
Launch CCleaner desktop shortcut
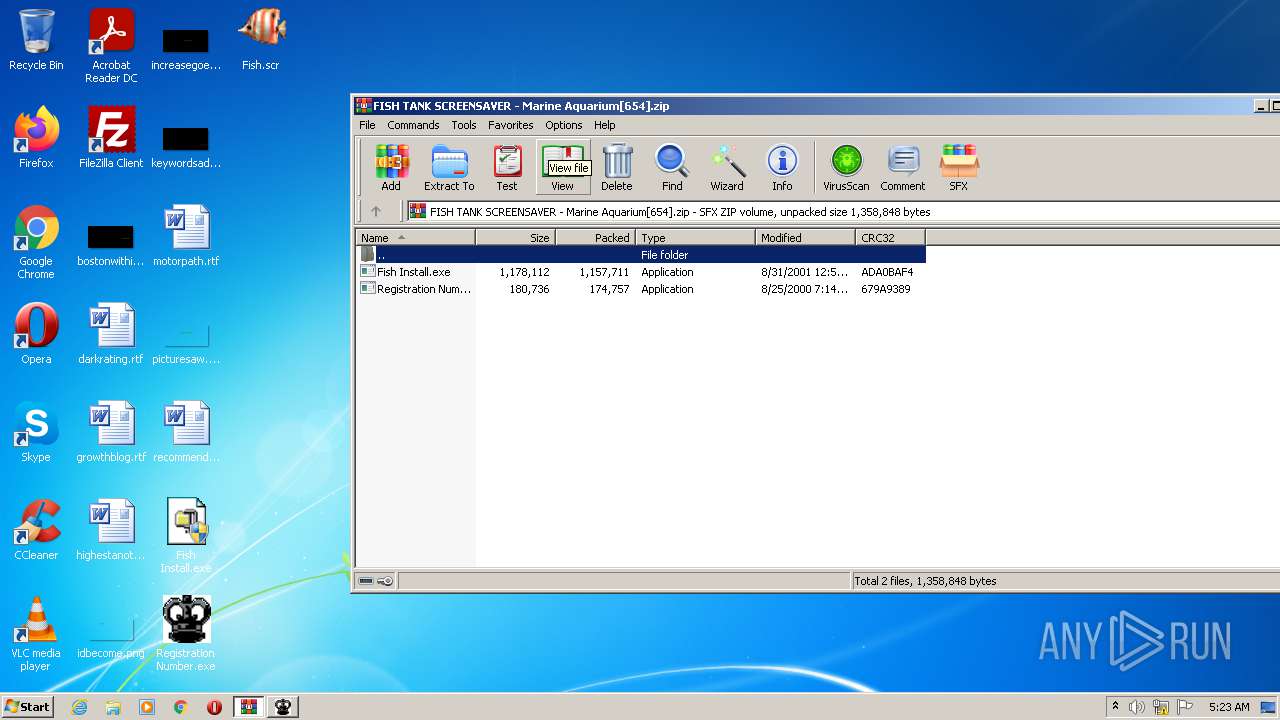click(36, 530)
